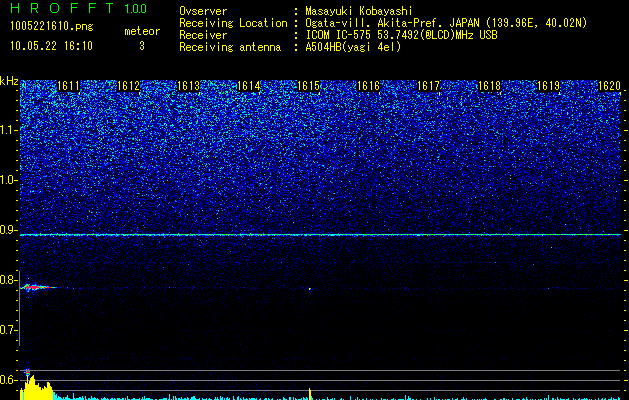Click the Receiving antenna label
Screen dimensions: 629x400
[230, 47]
